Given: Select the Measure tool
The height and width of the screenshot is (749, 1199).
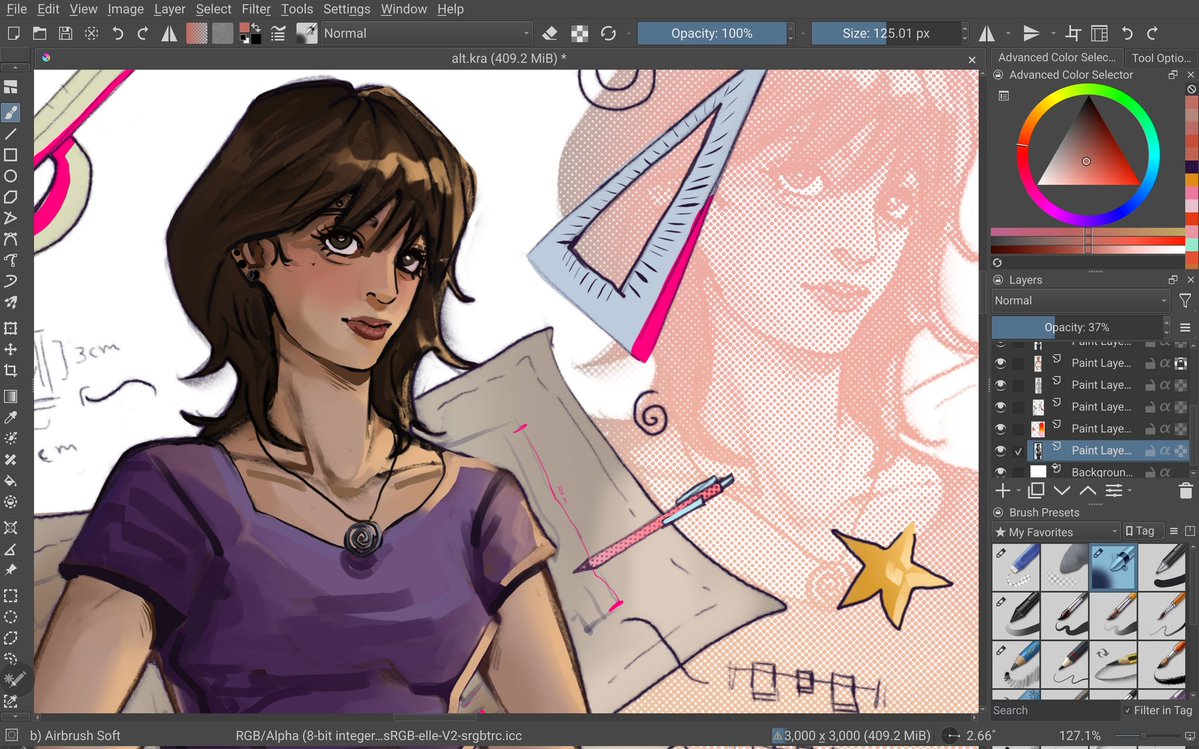Looking at the screenshot, I should (11, 549).
